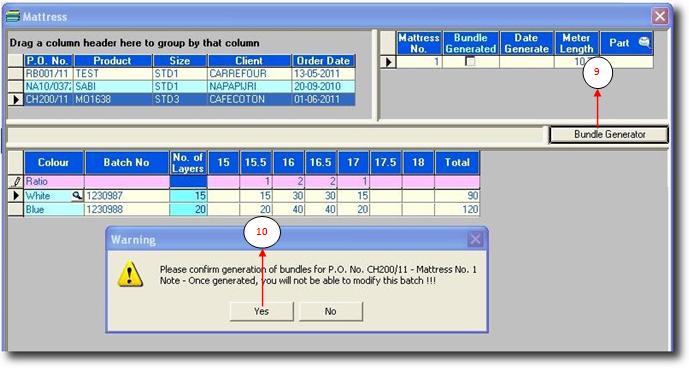
Task: Select the NA10/037 SABI order row
Action: (x=182, y=86)
